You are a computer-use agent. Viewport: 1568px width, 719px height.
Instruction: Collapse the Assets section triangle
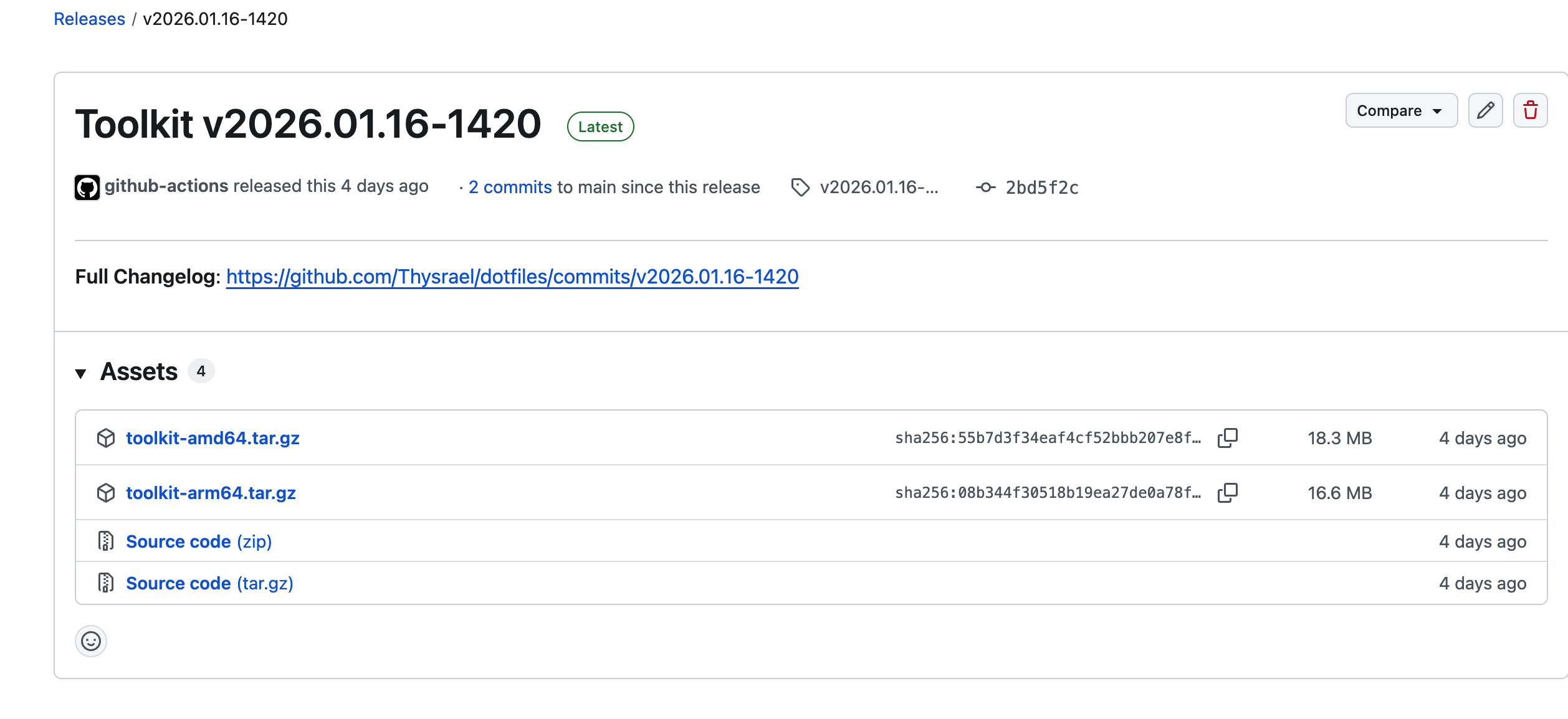pyautogui.click(x=80, y=373)
